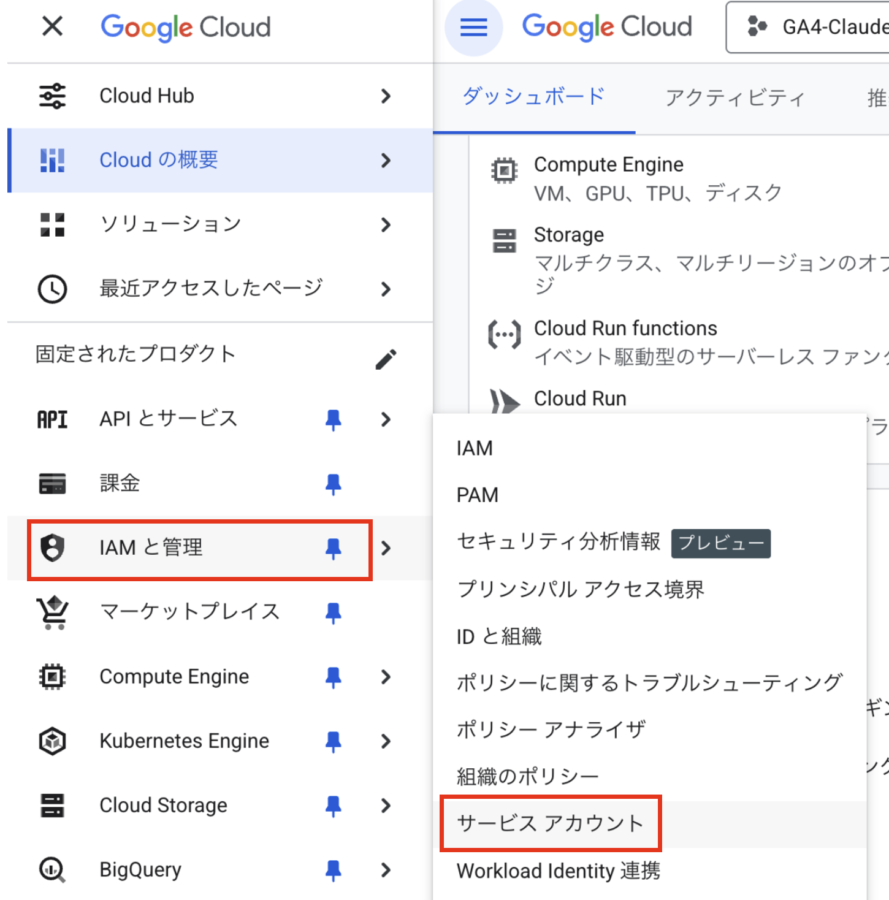
Task: Click the Cloud Hub sliders icon
Action: coord(52,96)
